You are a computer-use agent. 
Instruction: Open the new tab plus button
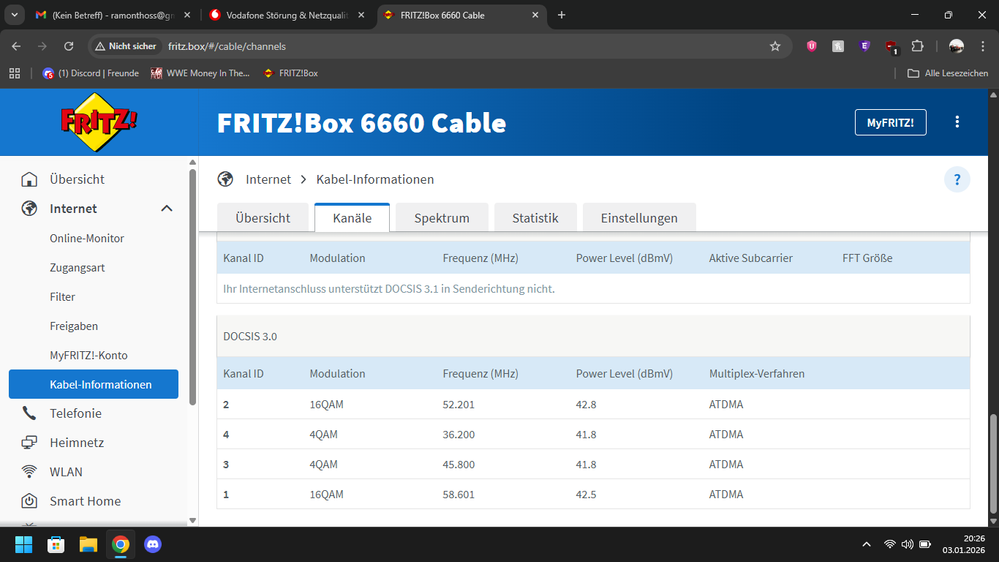pyautogui.click(x=561, y=15)
